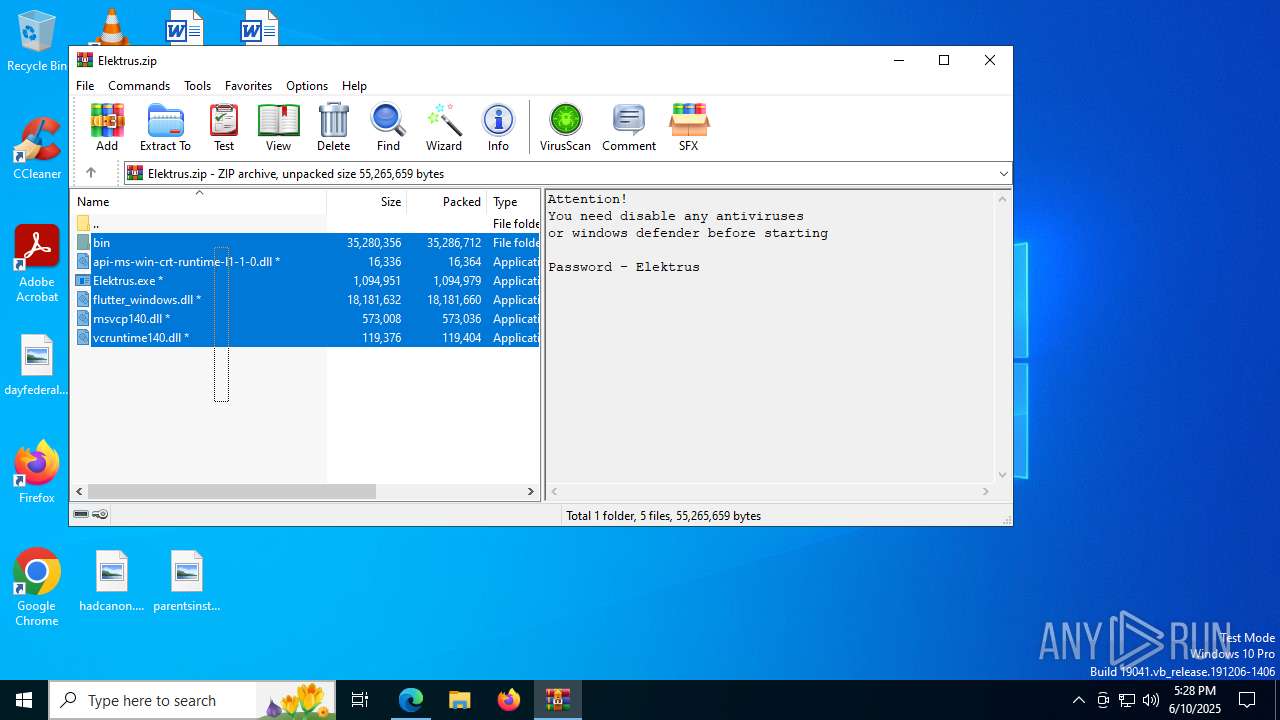1280x720 pixels.
Task: Run Test on the archive
Action: point(224,127)
